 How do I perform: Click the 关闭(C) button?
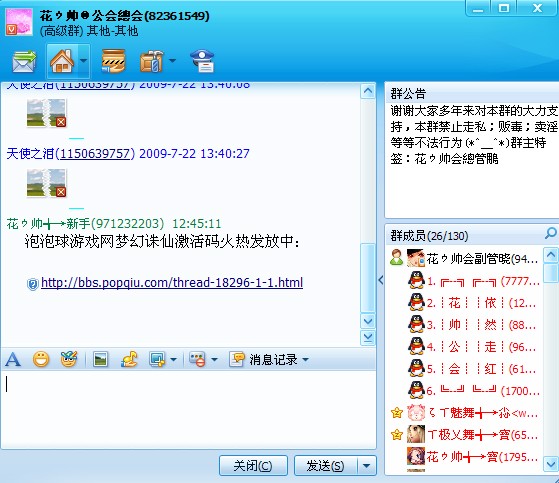coord(253,466)
